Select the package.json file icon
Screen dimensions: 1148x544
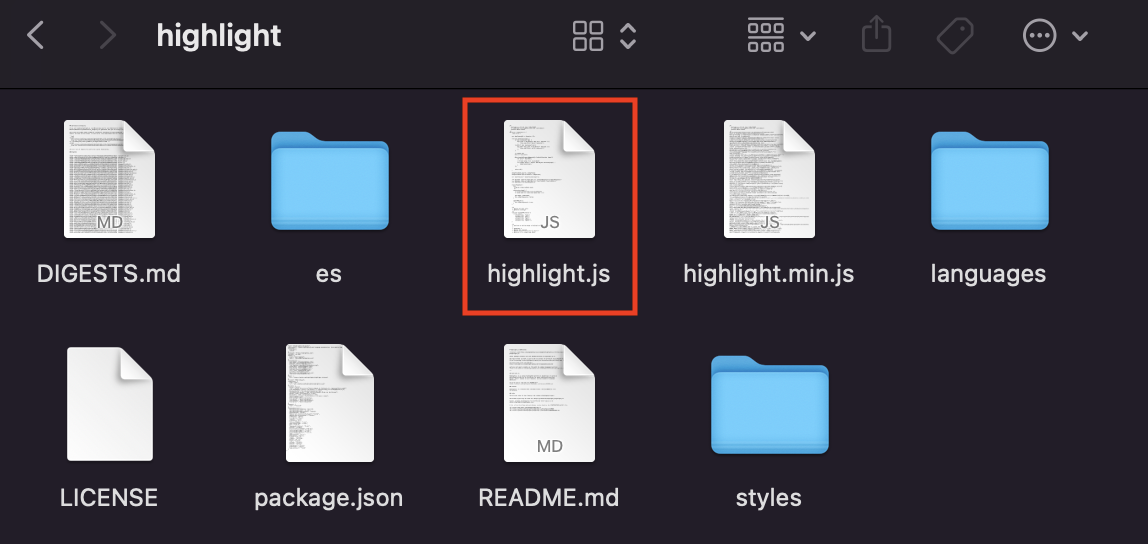(x=329, y=403)
